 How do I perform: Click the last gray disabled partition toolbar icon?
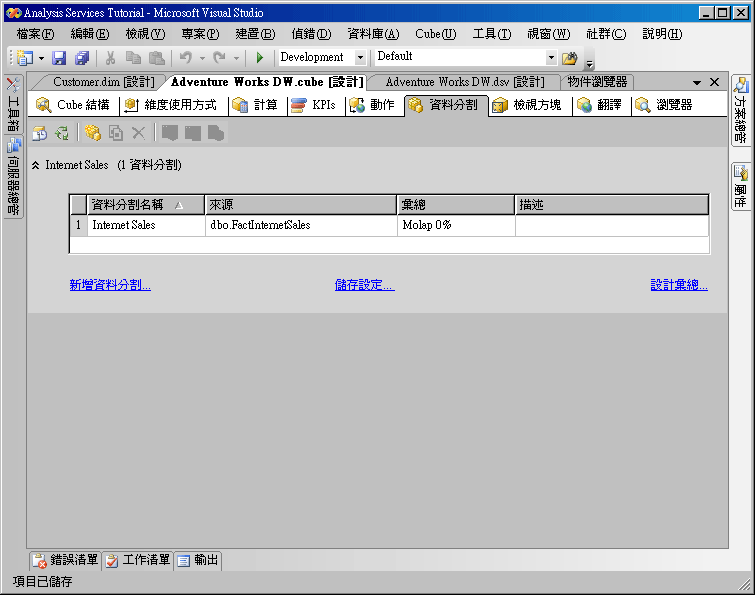216,133
